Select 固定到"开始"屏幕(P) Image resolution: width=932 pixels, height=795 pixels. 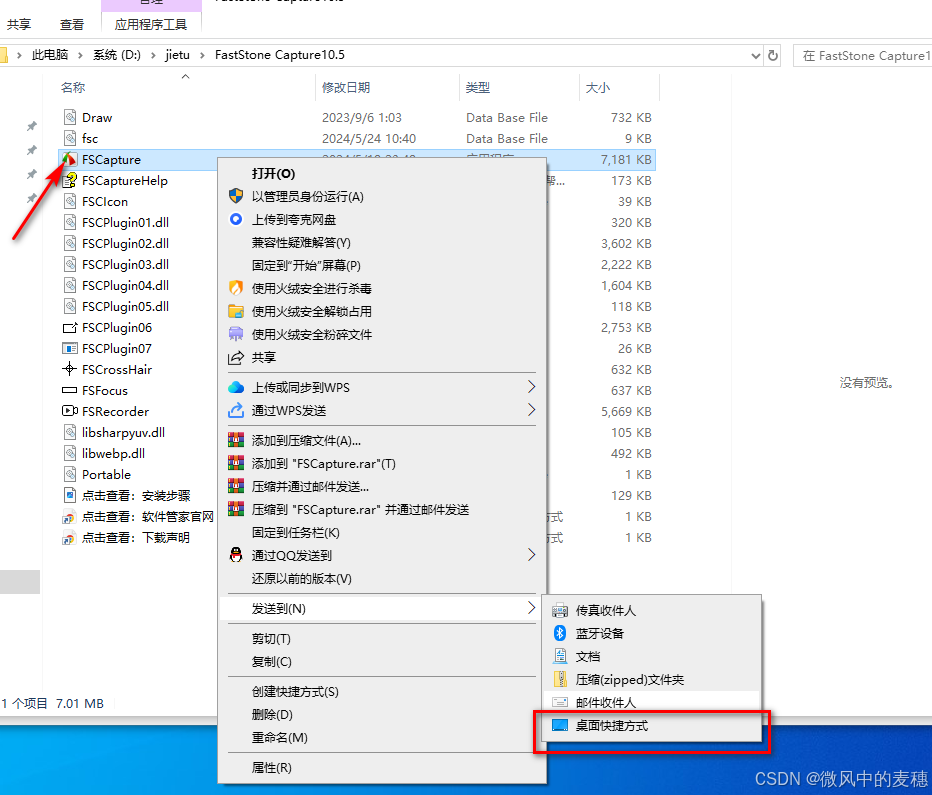382,265
